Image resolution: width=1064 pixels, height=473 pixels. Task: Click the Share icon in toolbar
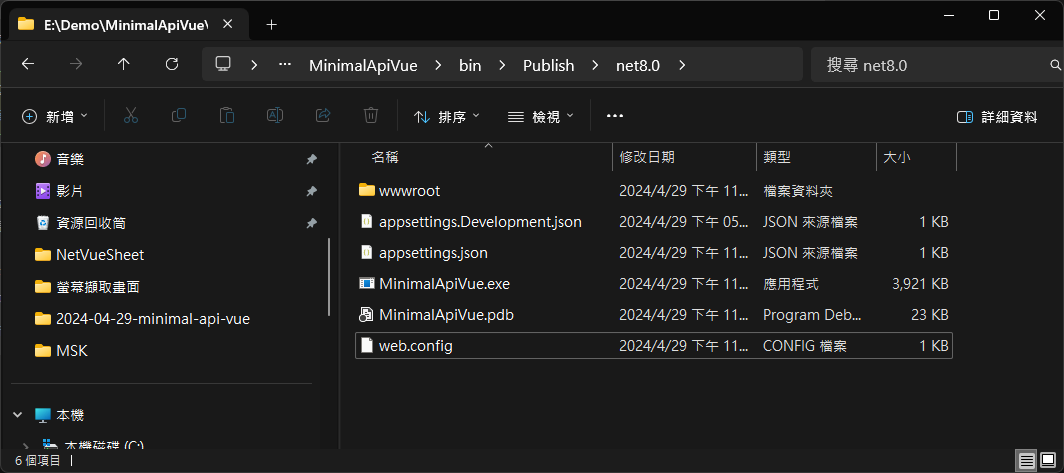pos(323,116)
